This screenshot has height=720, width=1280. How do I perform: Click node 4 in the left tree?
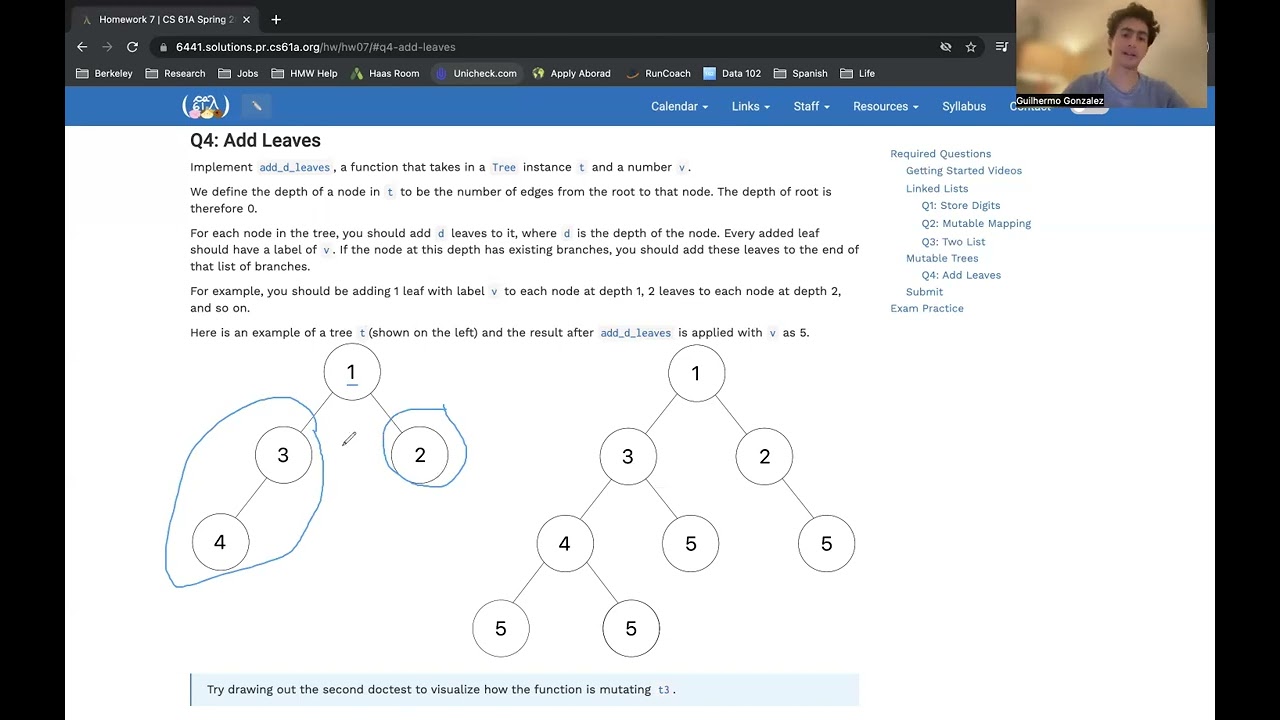coord(220,542)
